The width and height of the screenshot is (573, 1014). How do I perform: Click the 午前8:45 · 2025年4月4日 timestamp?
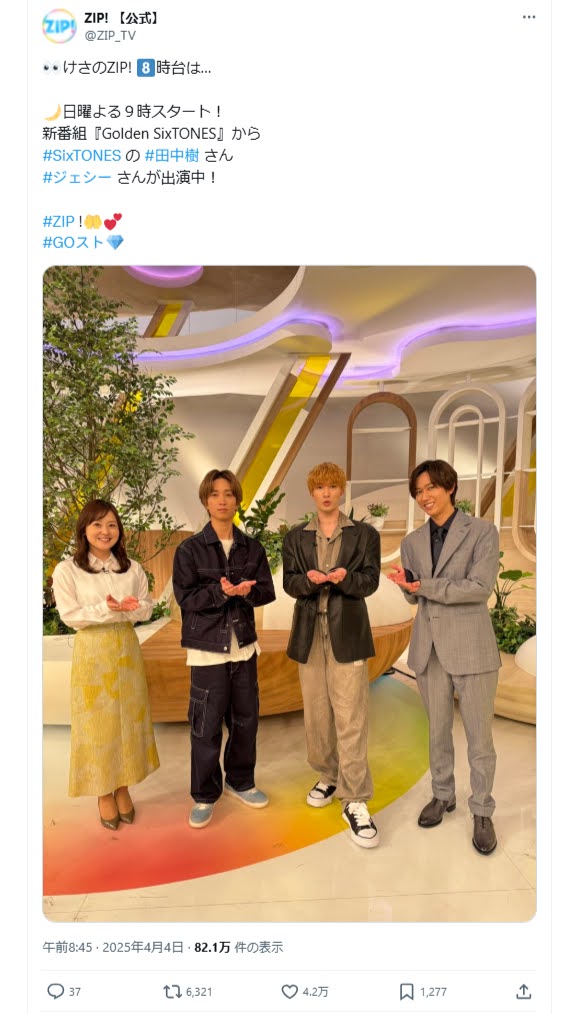pos(113,947)
